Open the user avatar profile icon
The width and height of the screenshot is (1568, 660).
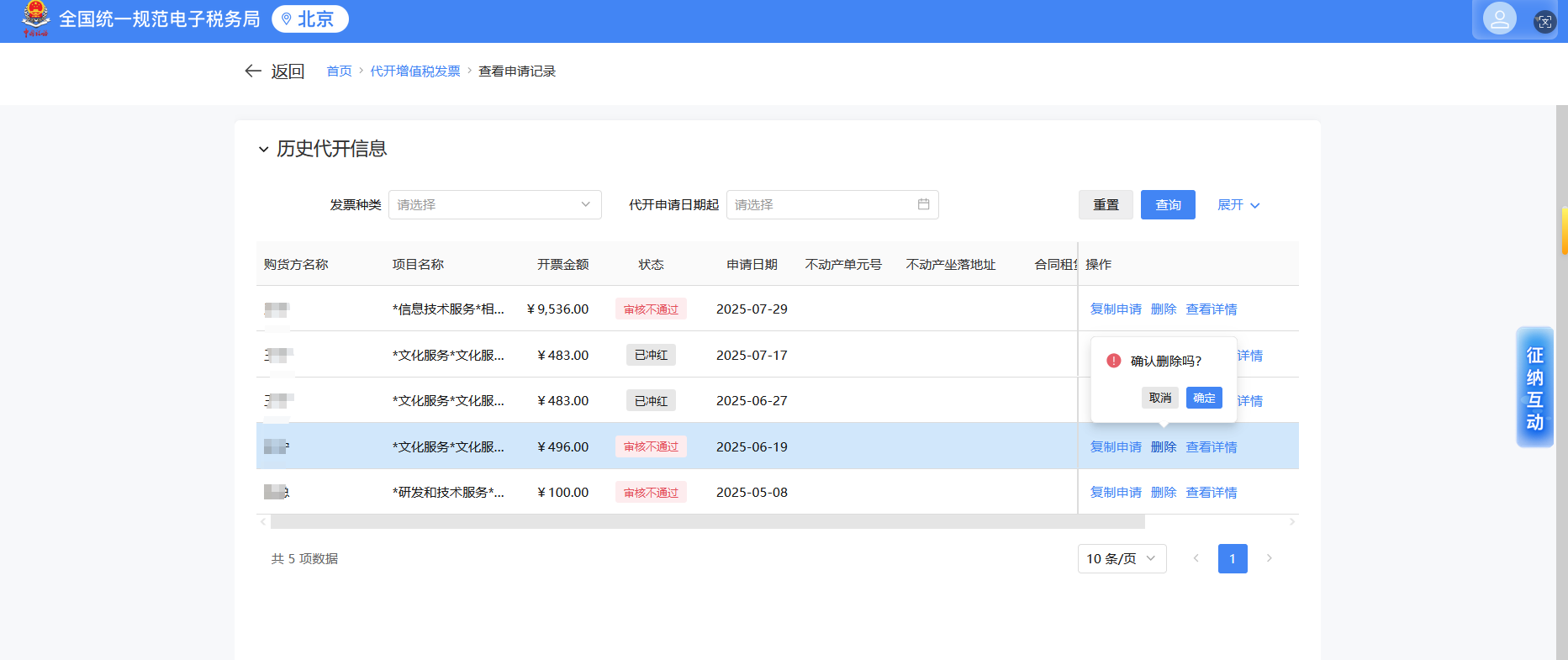(x=1500, y=18)
